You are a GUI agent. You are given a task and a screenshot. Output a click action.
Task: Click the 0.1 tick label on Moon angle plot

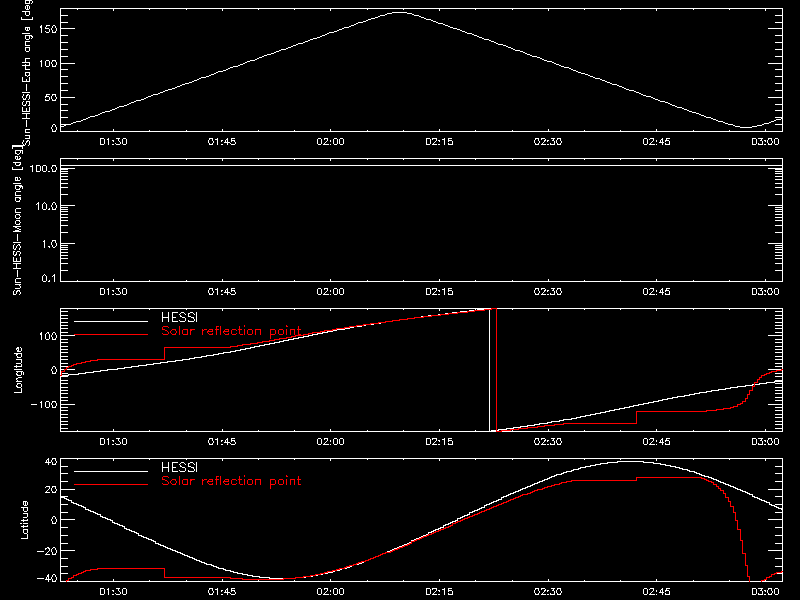point(49,278)
